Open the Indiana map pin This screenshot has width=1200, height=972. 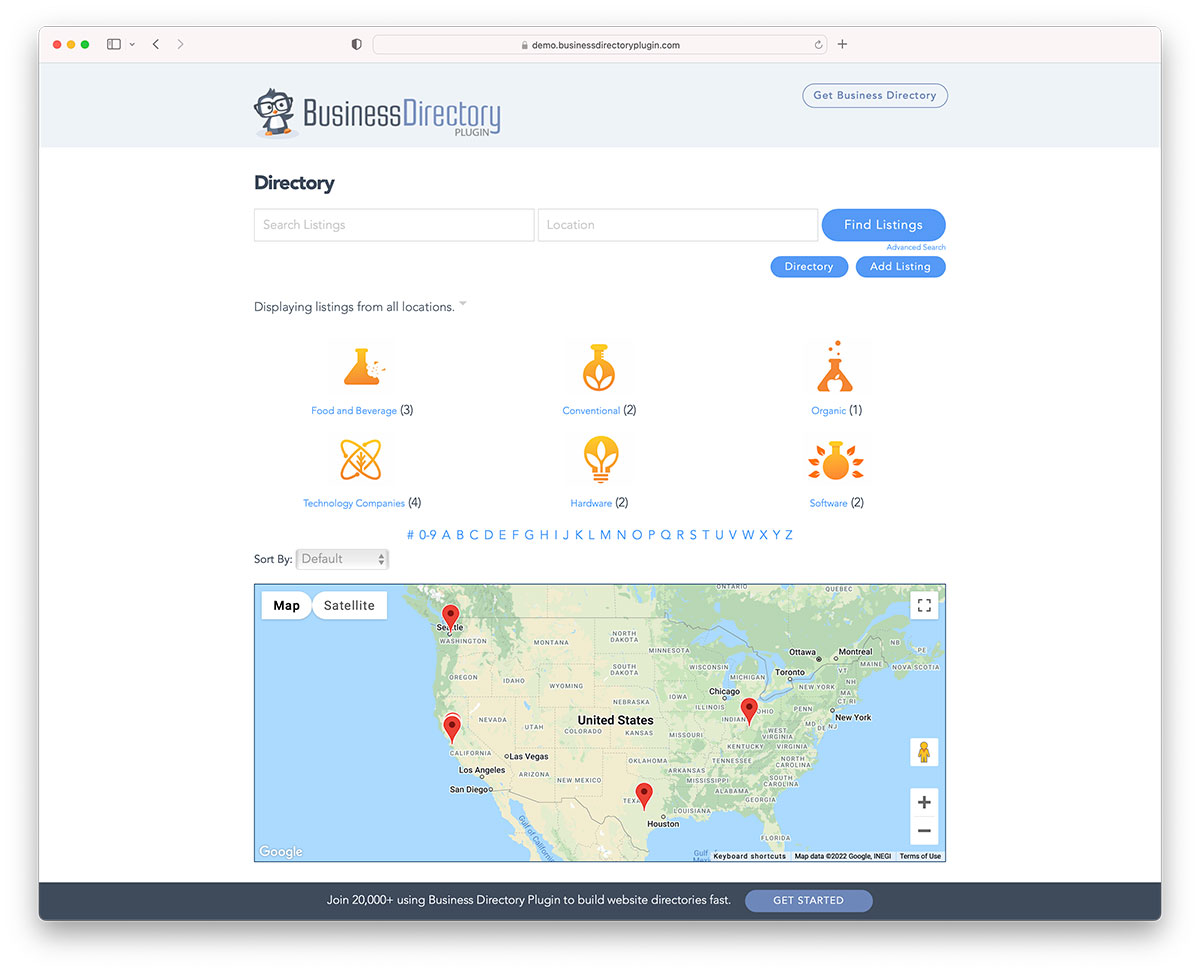click(x=749, y=711)
